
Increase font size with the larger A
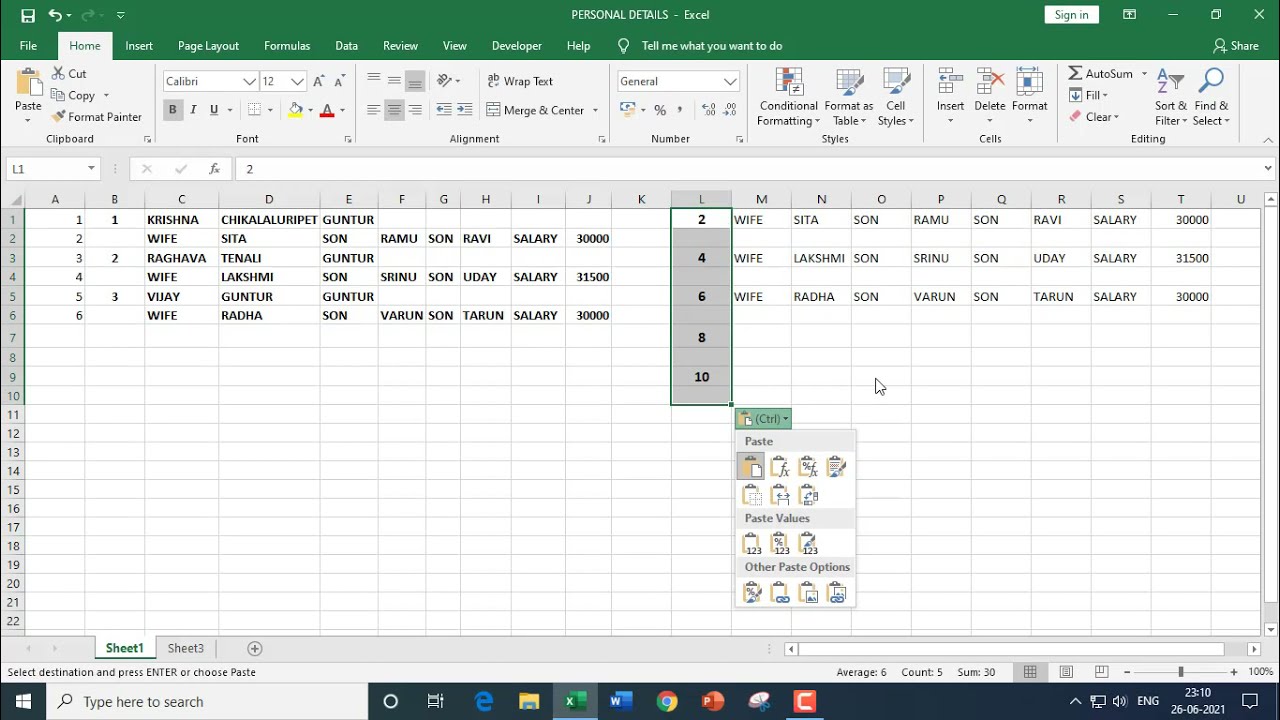319,81
